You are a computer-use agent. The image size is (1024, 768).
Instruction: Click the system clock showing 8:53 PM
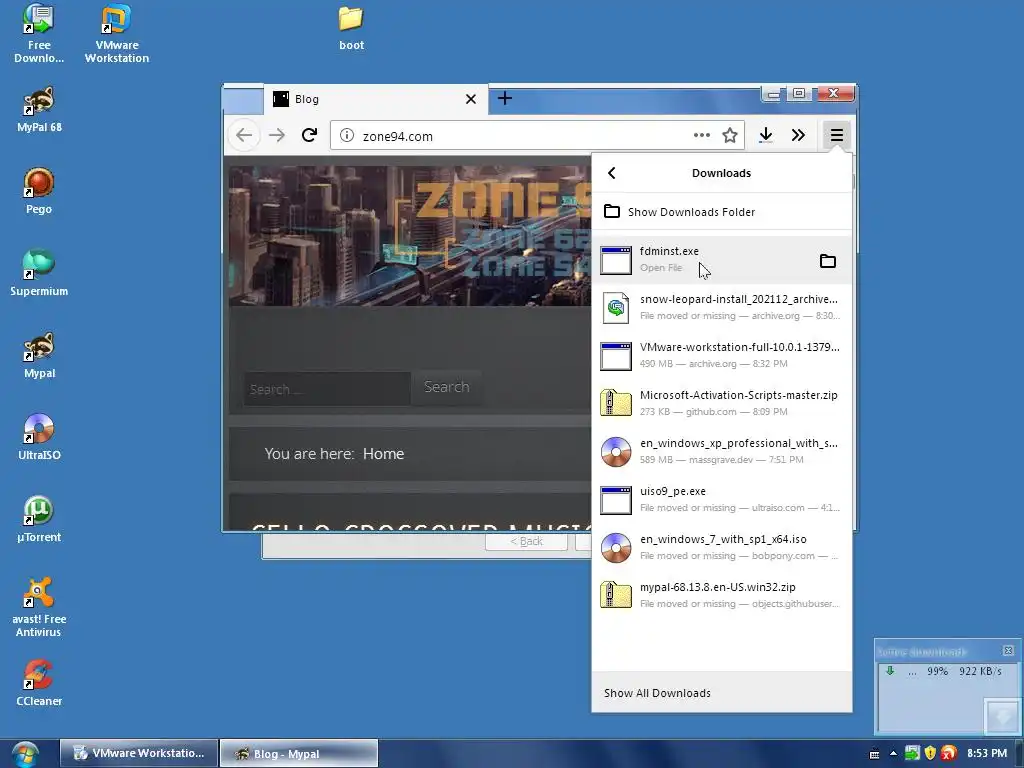[987, 753]
